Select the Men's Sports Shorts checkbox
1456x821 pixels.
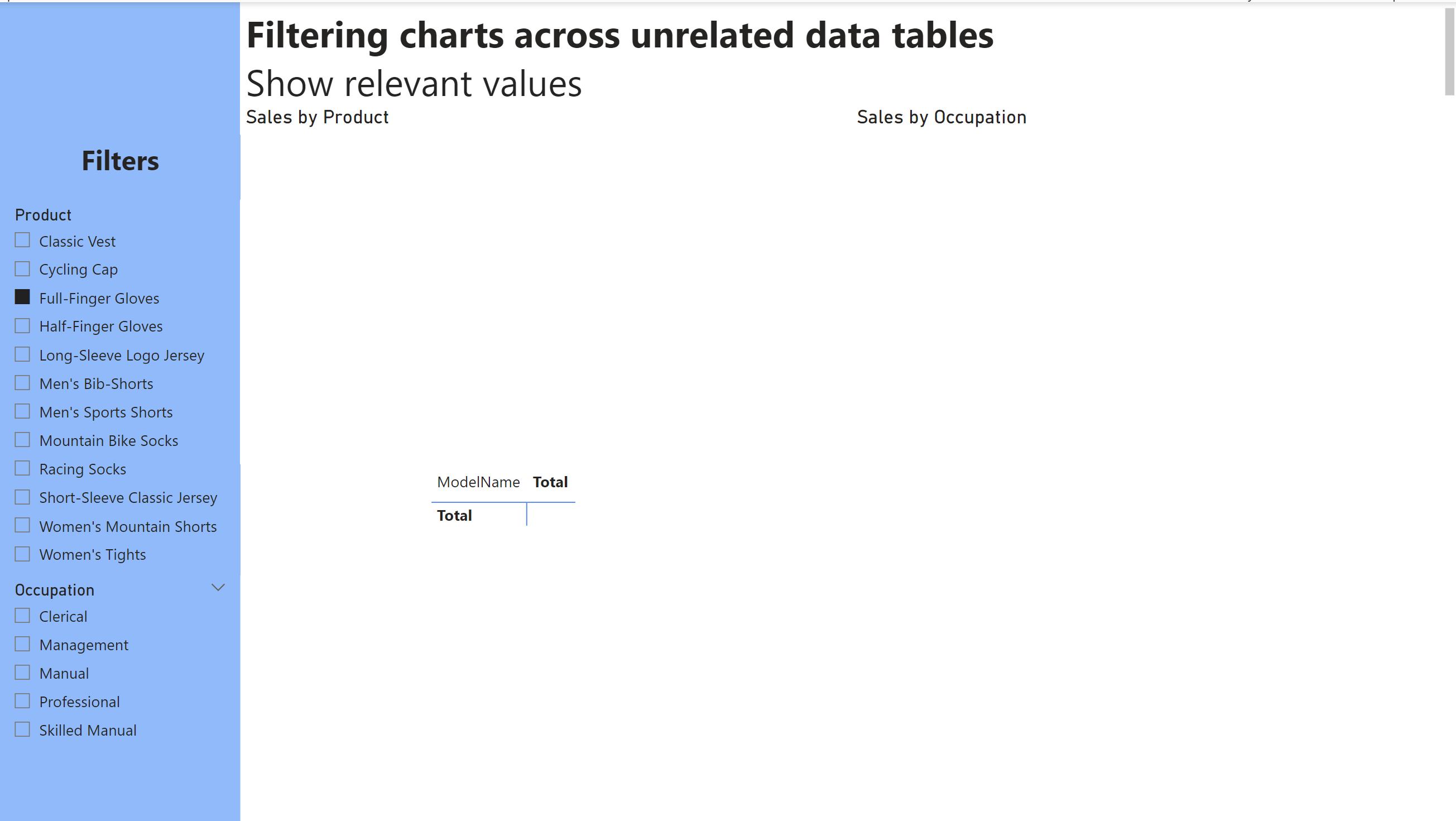click(x=22, y=411)
